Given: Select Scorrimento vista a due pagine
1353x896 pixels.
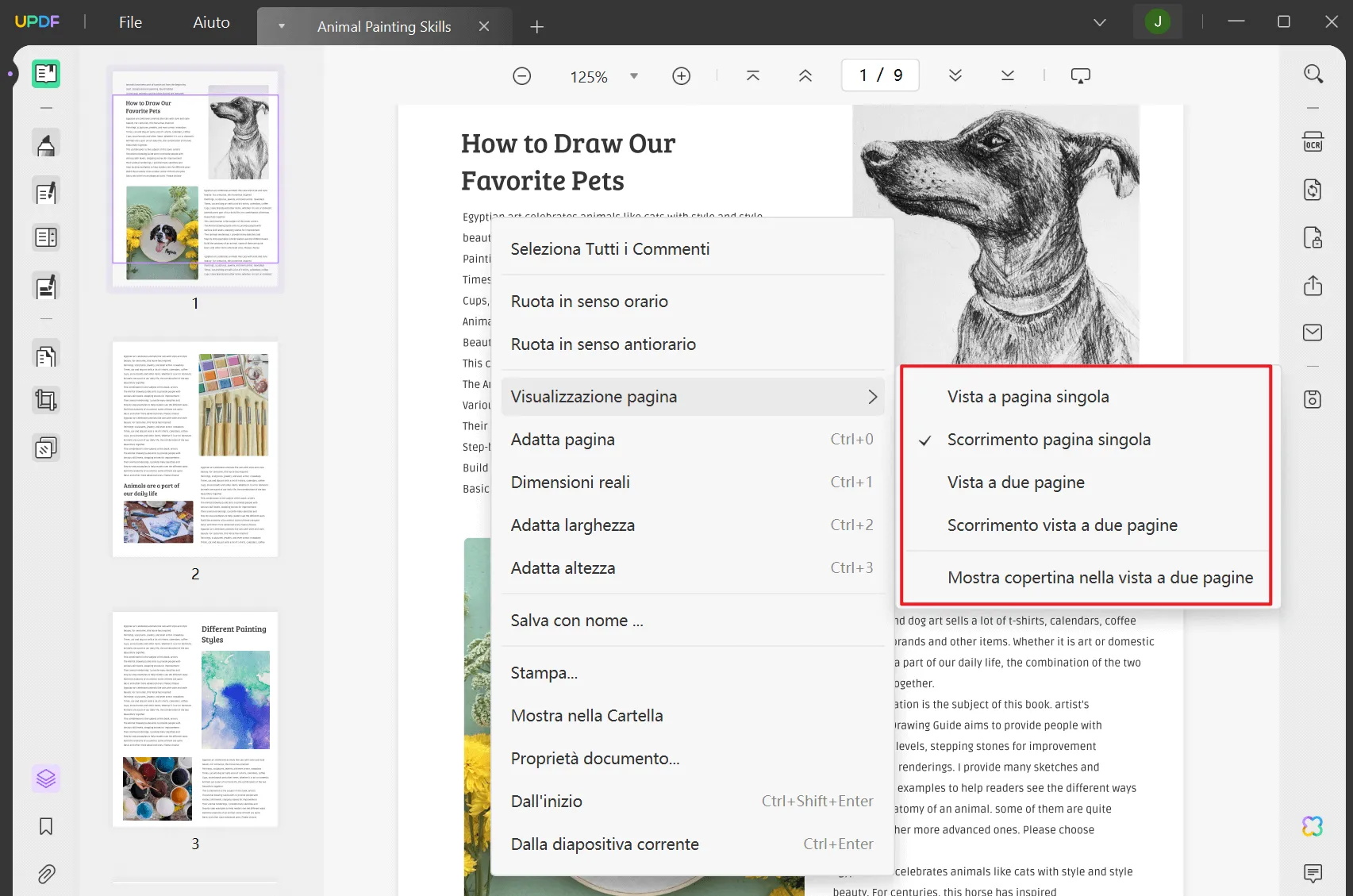Looking at the screenshot, I should [1086, 525].
